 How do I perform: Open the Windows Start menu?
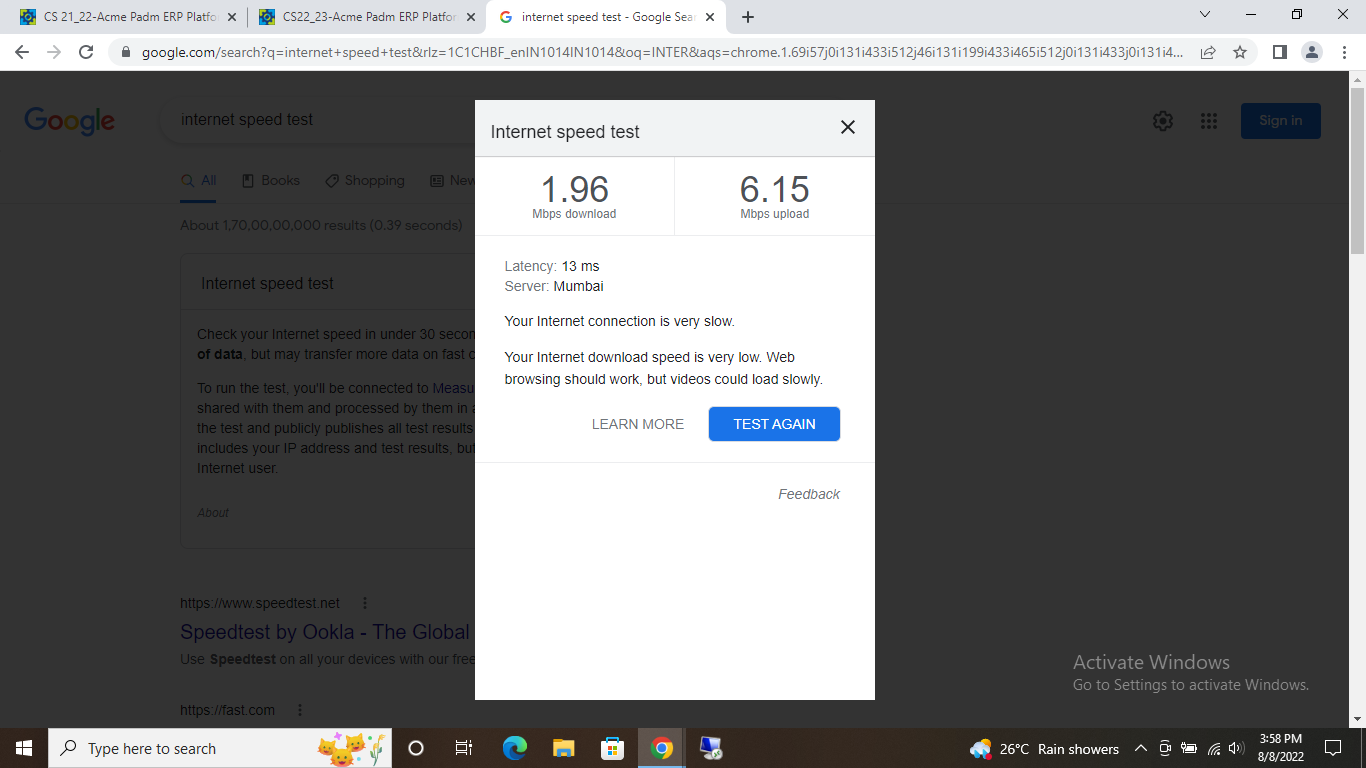[24, 748]
